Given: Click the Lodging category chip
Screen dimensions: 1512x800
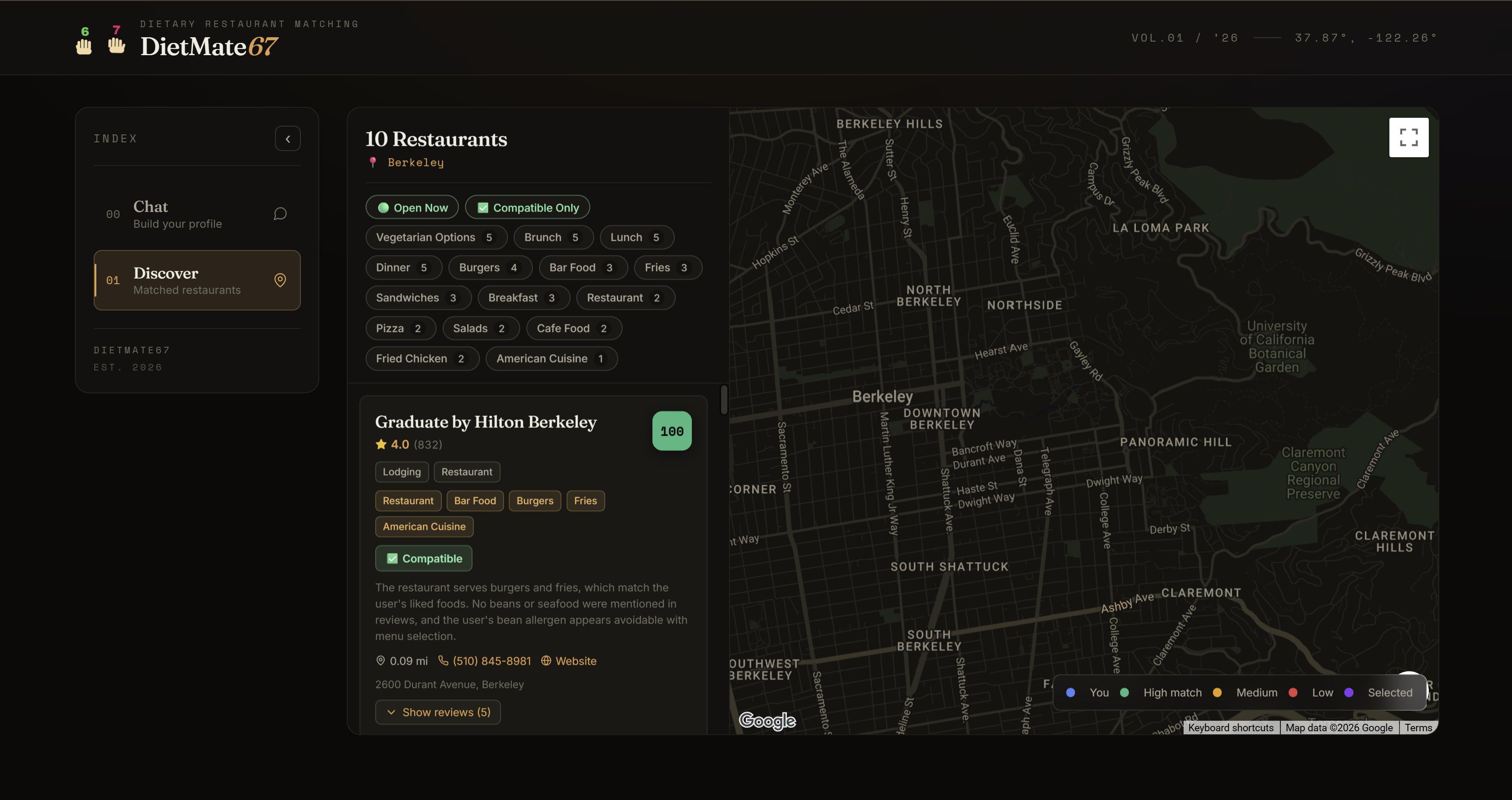Looking at the screenshot, I should pyautogui.click(x=402, y=472).
